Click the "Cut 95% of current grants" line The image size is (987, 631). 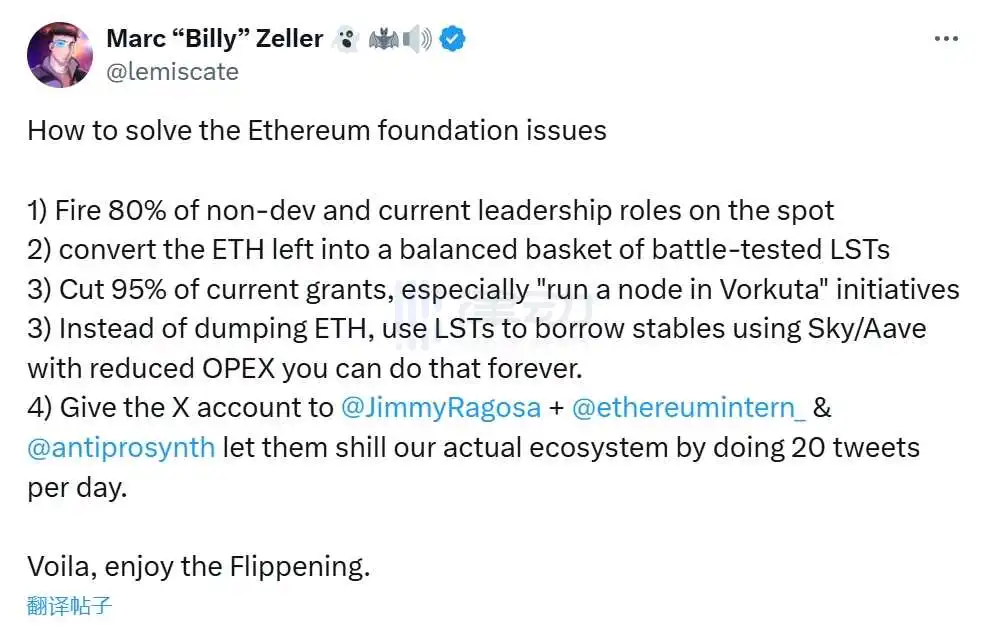[x=494, y=290]
